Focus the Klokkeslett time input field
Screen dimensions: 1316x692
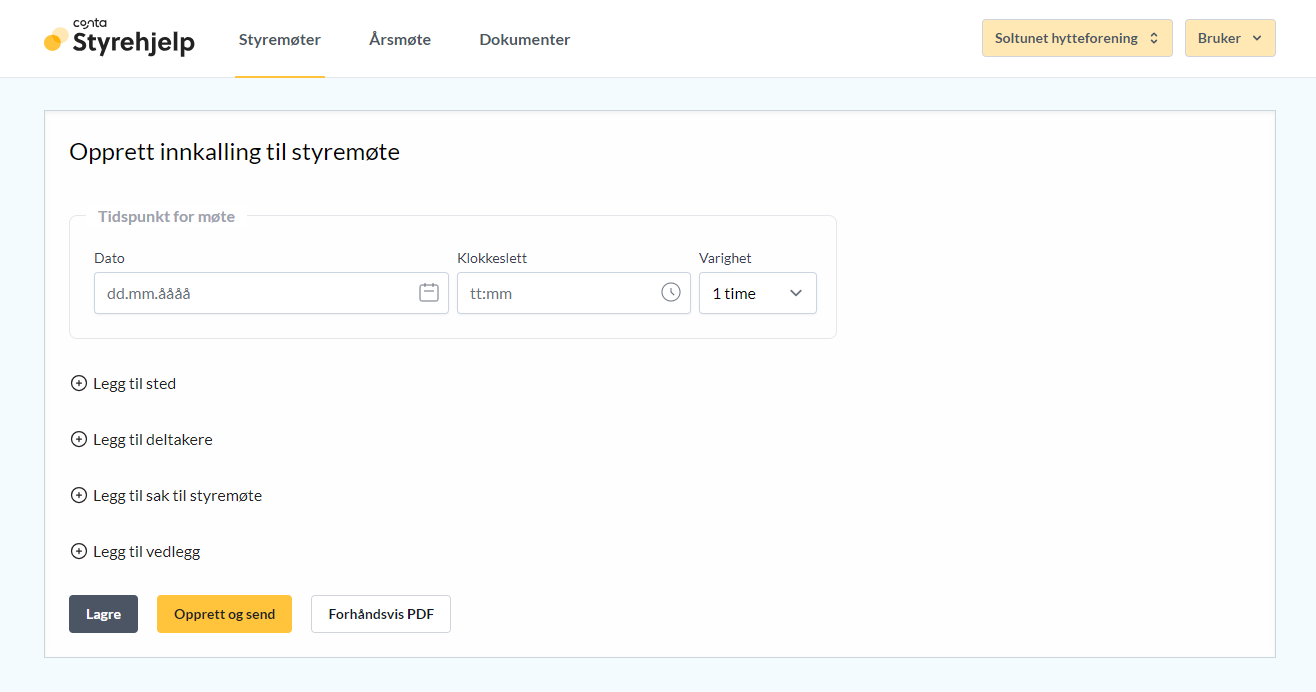pyautogui.click(x=574, y=293)
